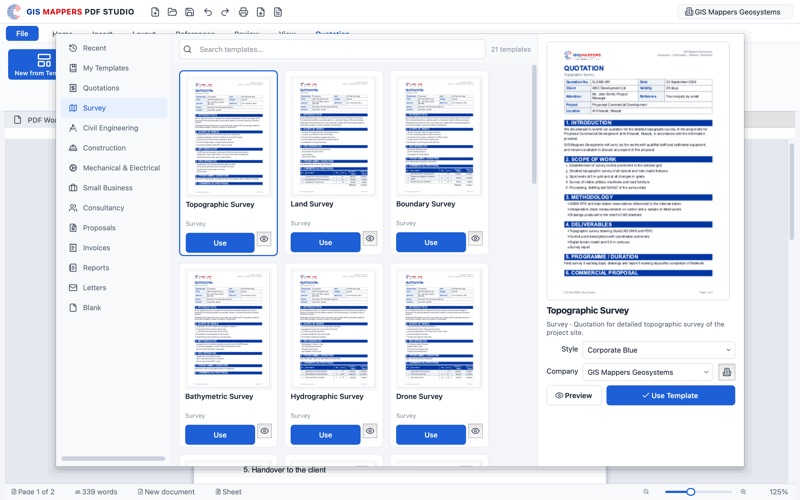
Task: Click the large quotation preview image
Action: [x=638, y=171]
